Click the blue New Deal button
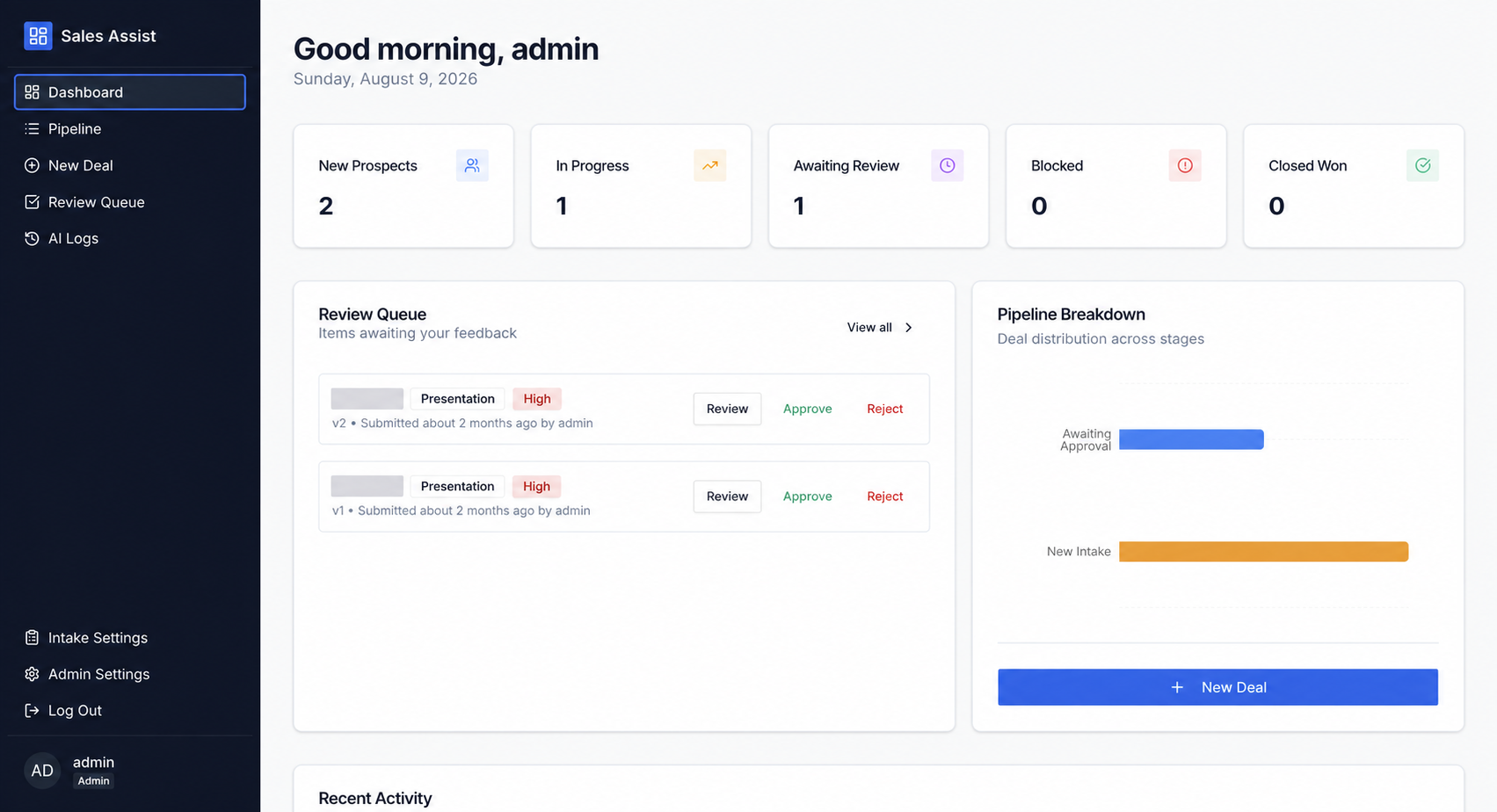 click(1217, 687)
